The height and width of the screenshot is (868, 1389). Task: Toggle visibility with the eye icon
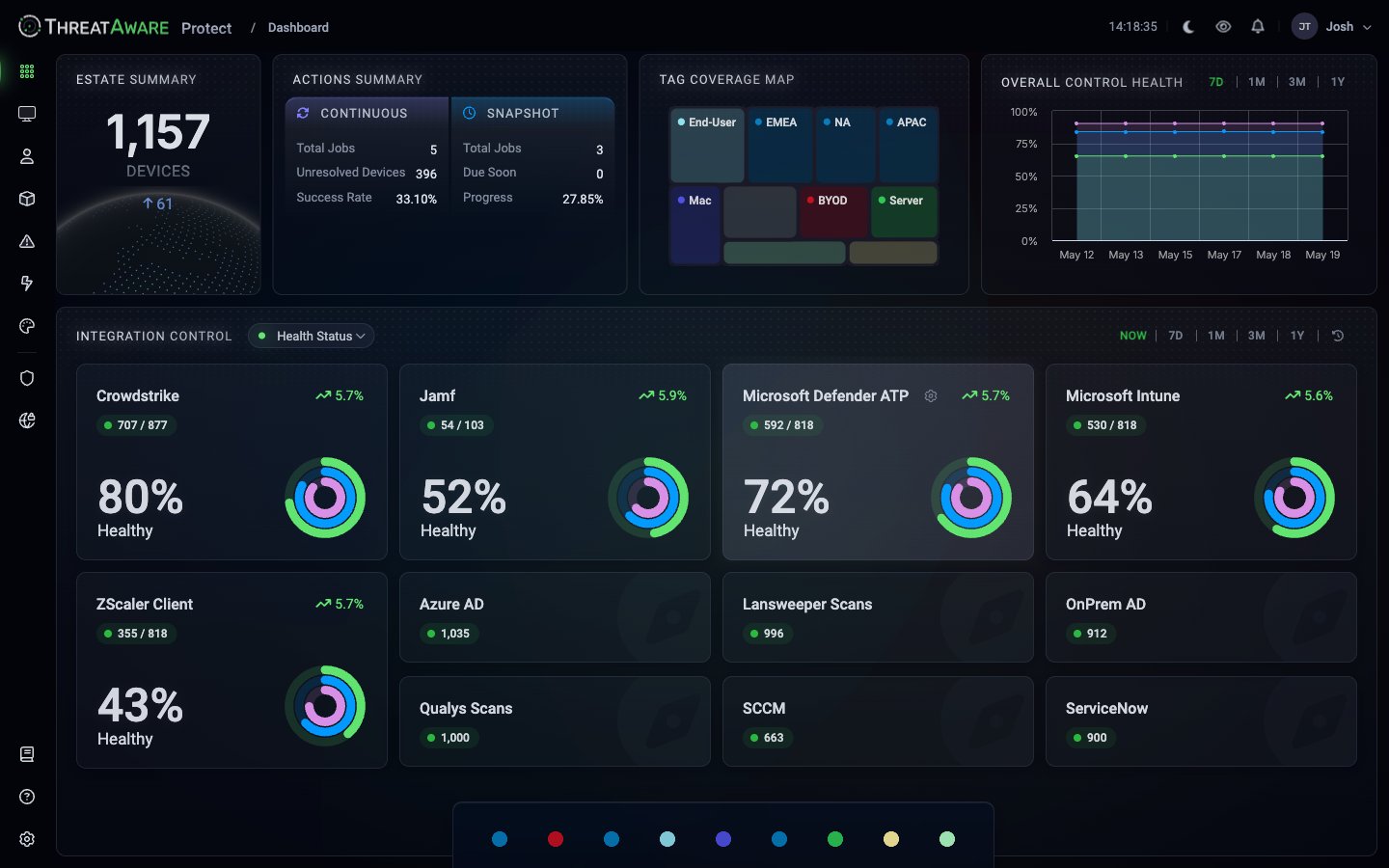pos(1223,27)
